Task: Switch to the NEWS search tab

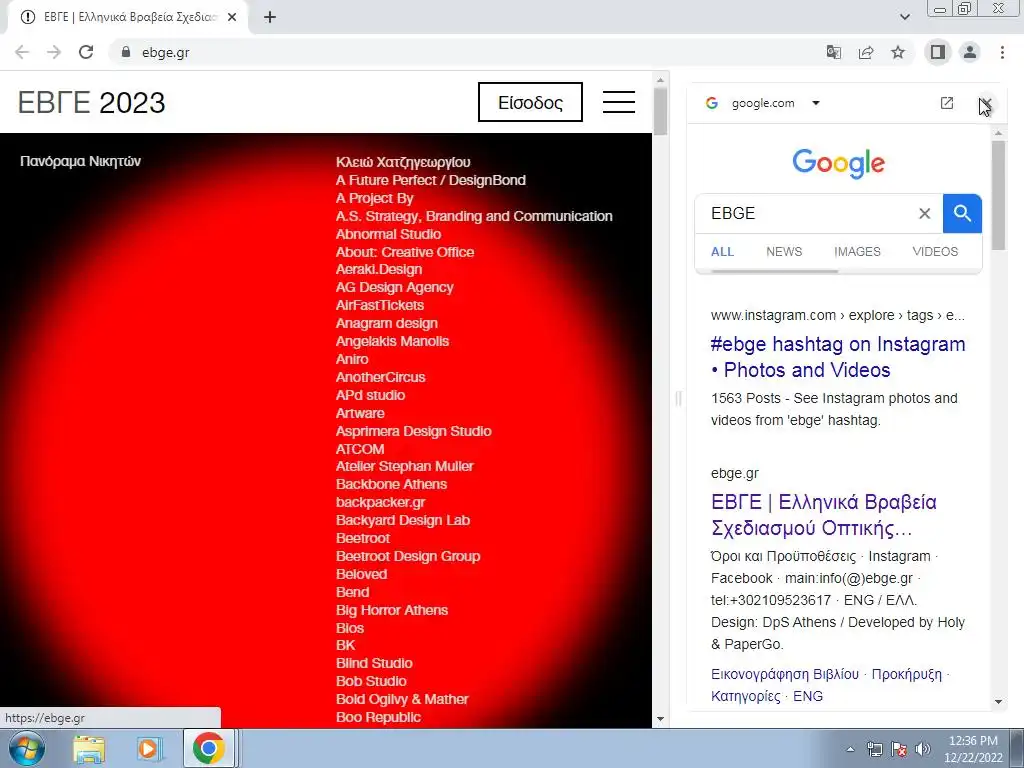Action: click(x=784, y=251)
